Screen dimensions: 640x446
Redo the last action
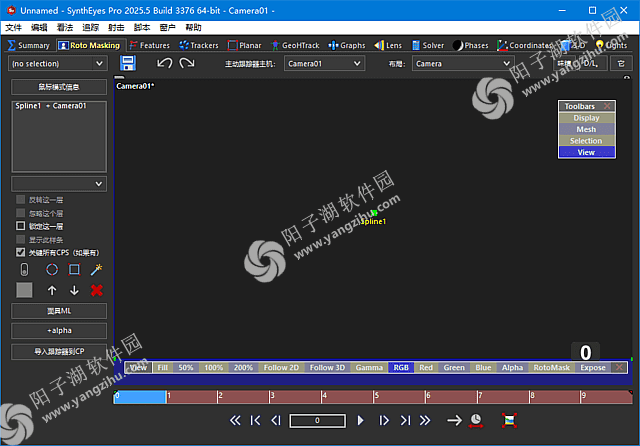(x=187, y=63)
